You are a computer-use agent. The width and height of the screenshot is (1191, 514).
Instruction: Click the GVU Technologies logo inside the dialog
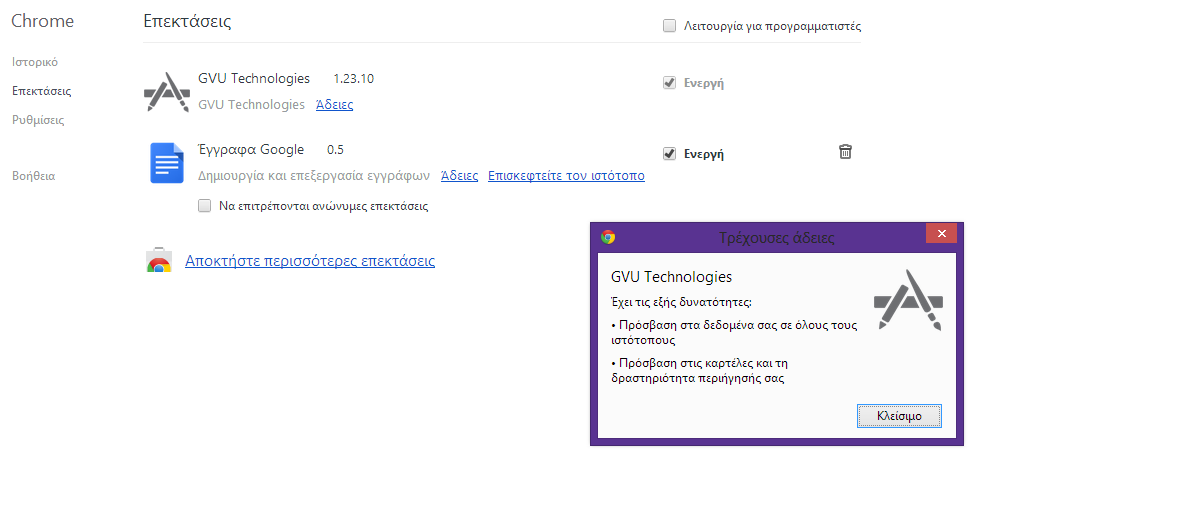(908, 298)
